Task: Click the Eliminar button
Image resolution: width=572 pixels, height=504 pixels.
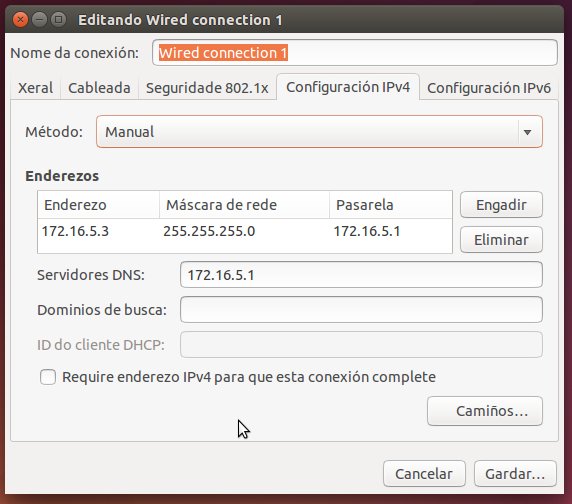Action: pos(501,240)
